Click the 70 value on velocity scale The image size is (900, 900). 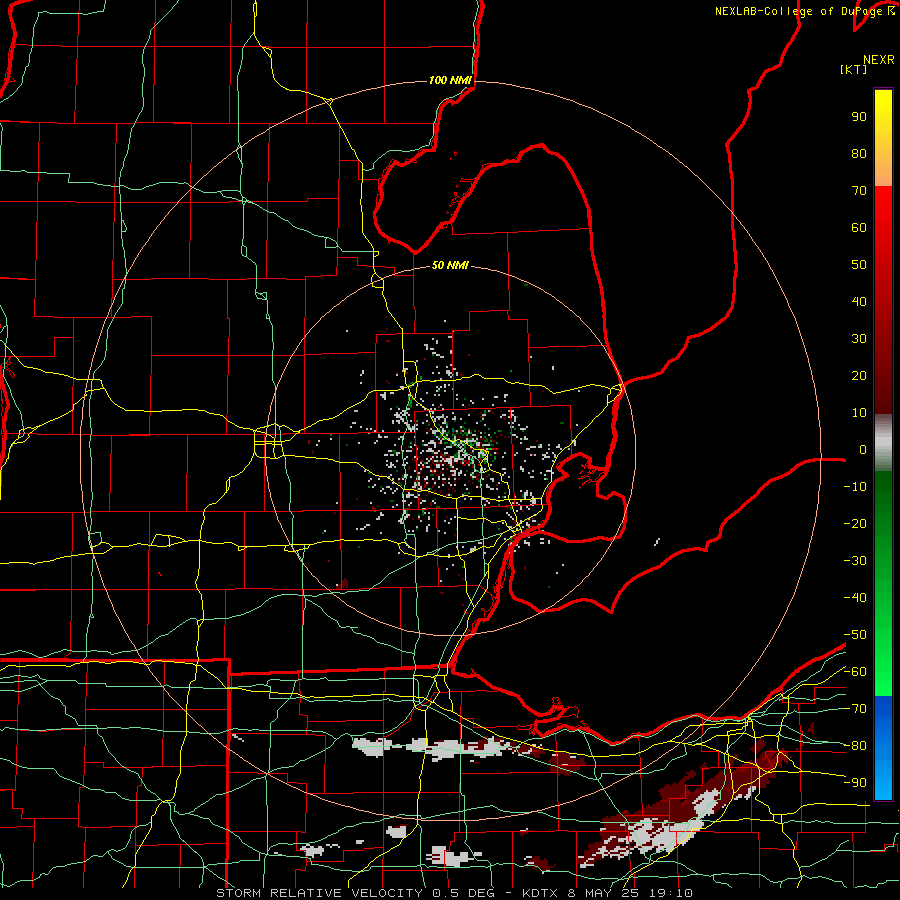click(x=859, y=191)
